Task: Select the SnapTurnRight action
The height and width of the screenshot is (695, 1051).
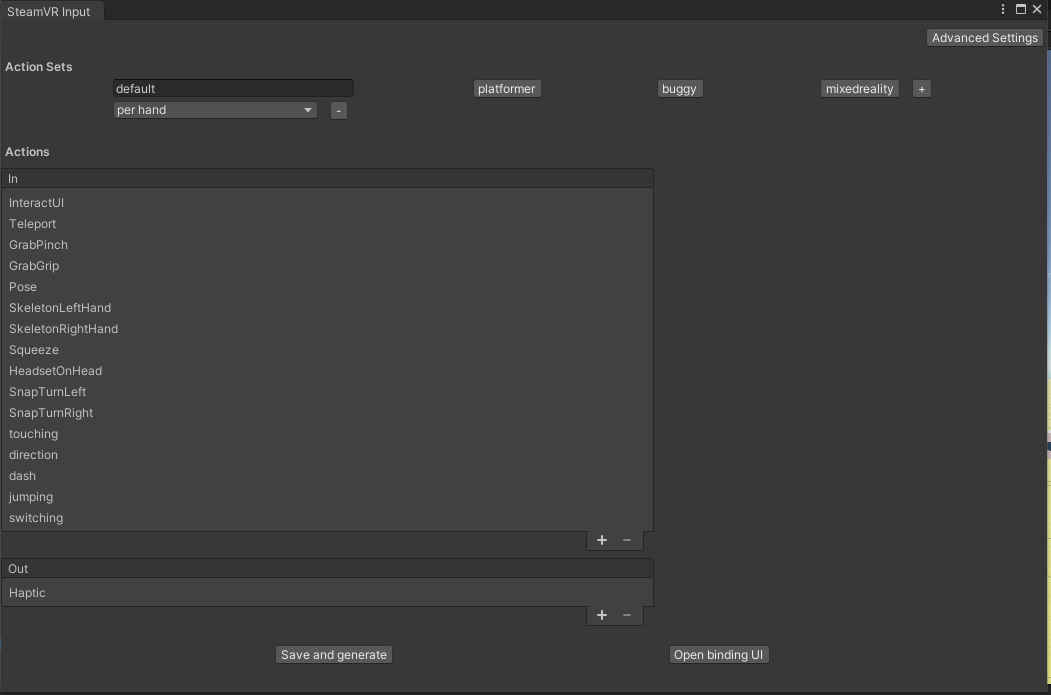Action: [328, 413]
